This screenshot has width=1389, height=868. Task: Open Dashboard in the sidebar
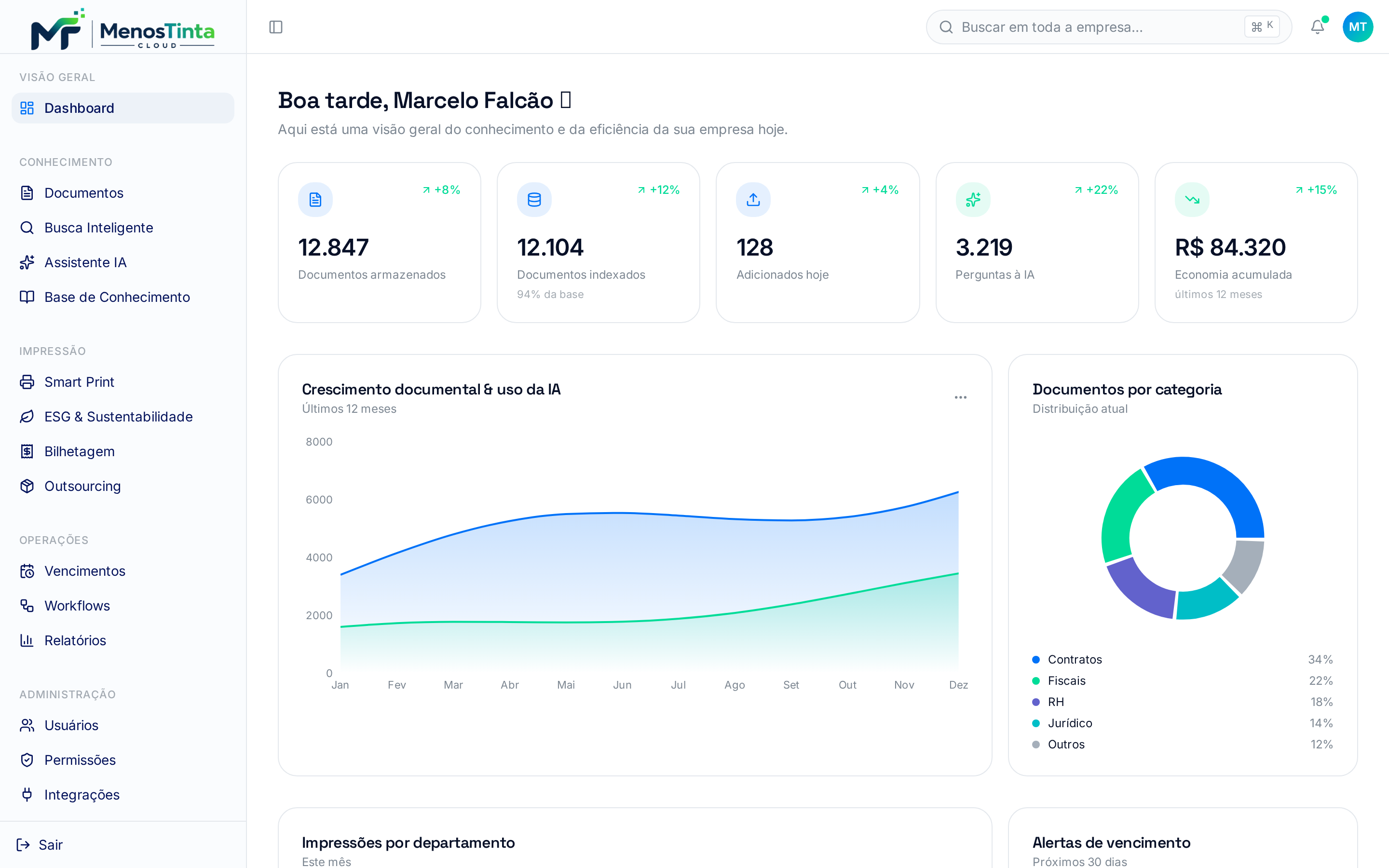(123, 108)
